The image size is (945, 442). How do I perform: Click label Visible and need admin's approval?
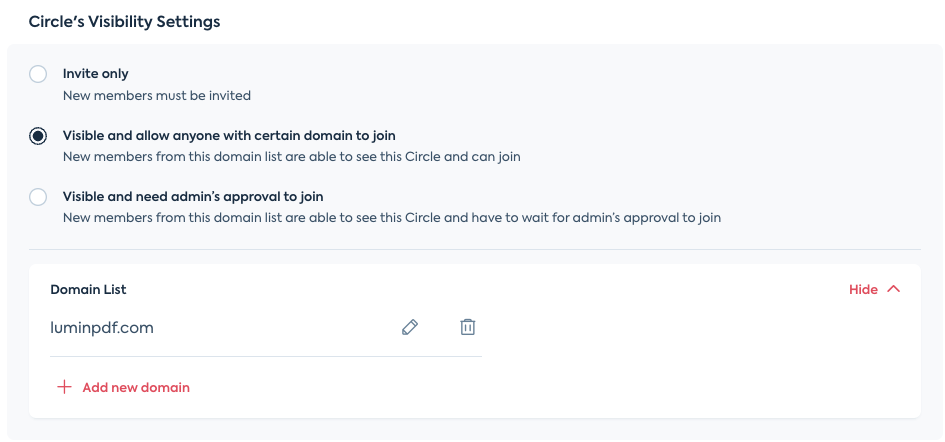[193, 197]
